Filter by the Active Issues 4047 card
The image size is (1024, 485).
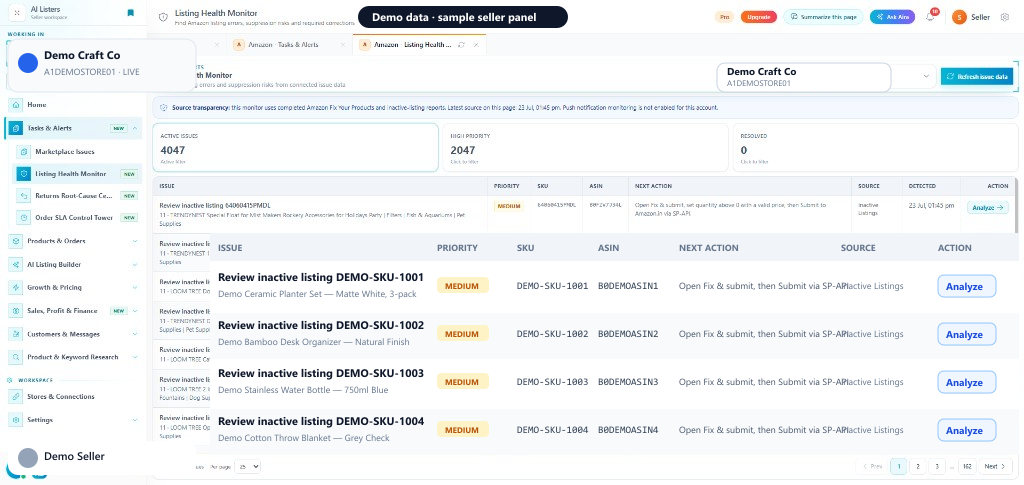click(x=295, y=148)
